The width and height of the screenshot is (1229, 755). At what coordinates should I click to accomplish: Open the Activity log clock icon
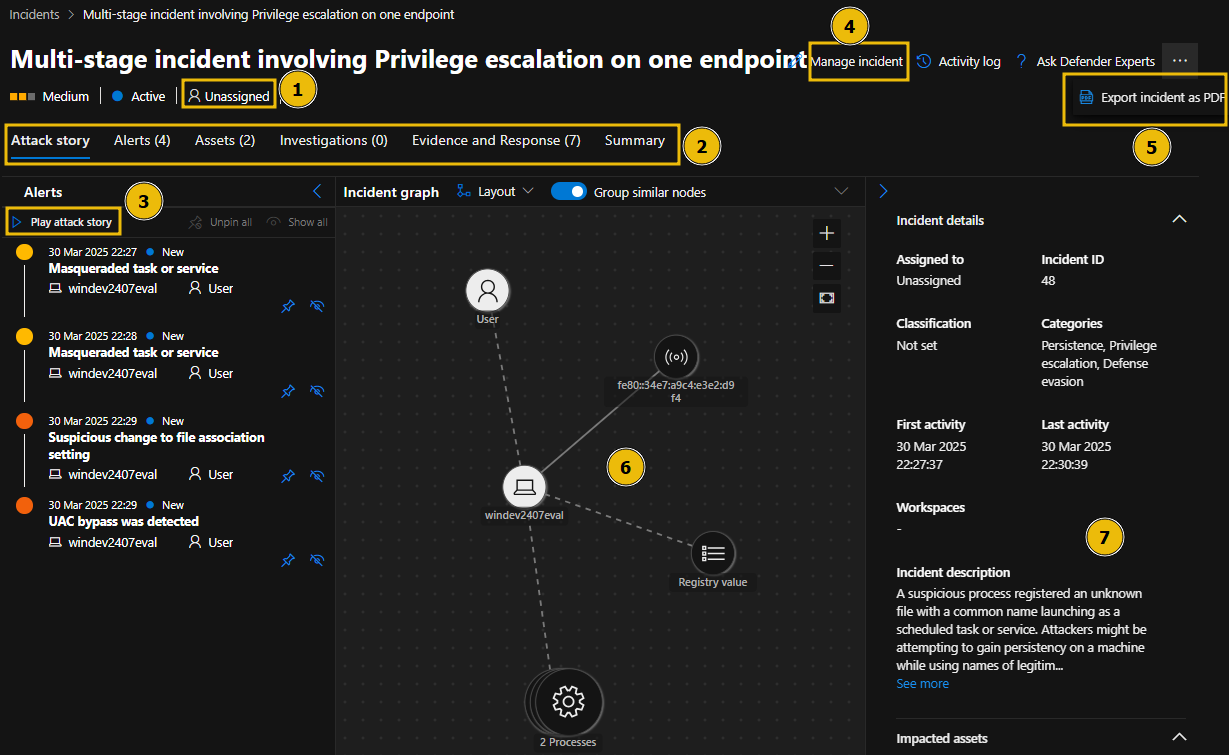tap(925, 61)
